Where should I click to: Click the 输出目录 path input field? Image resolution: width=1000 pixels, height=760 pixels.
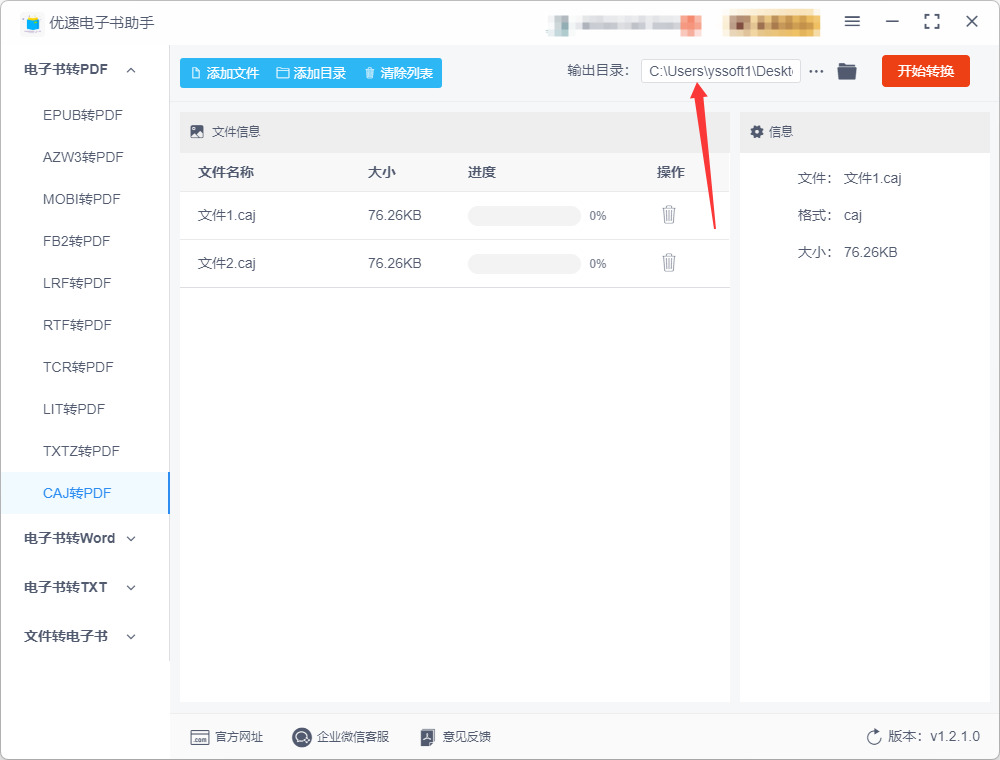pyautogui.click(x=721, y=71)
